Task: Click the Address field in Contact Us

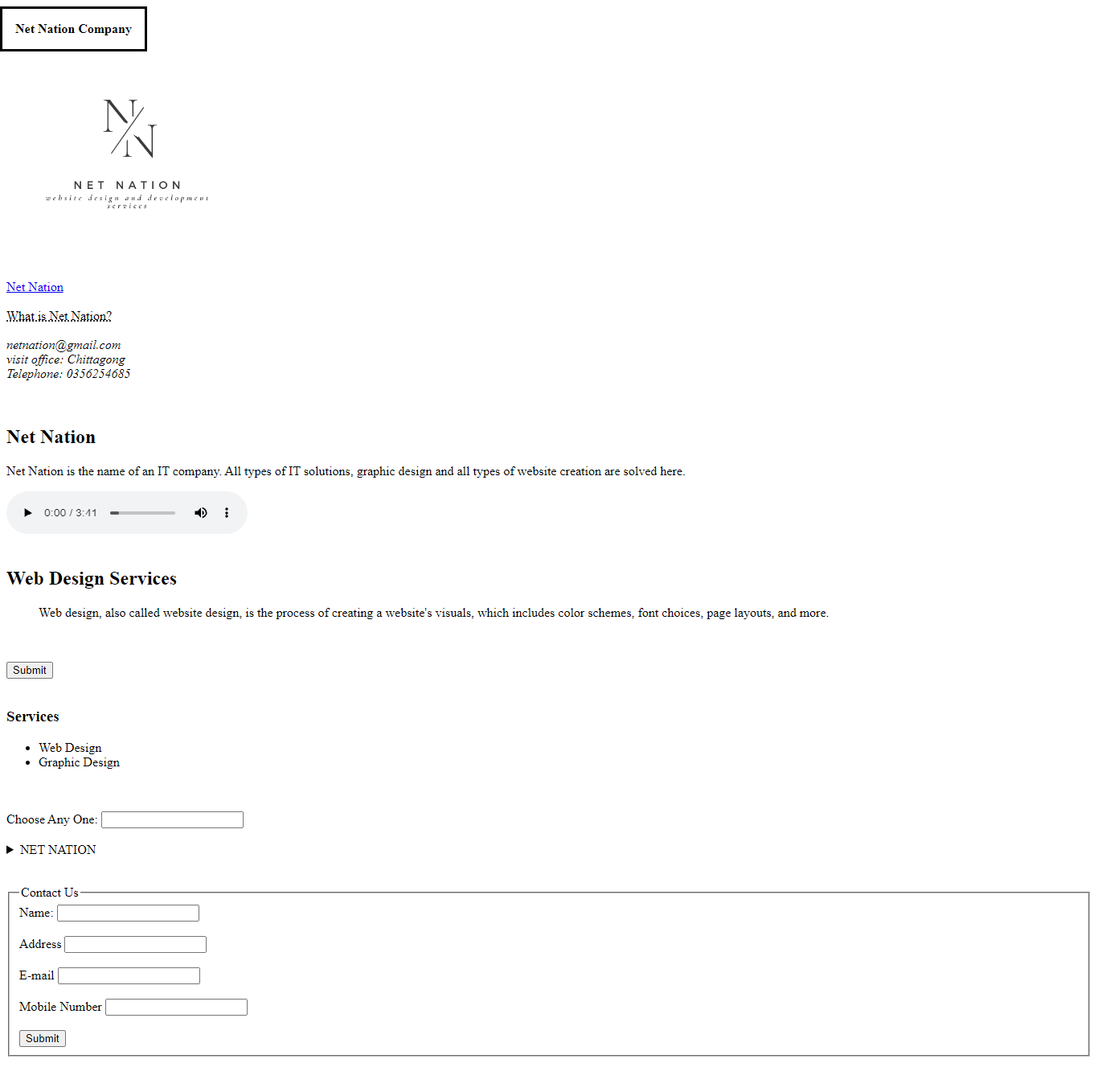Action: point(134,944)
